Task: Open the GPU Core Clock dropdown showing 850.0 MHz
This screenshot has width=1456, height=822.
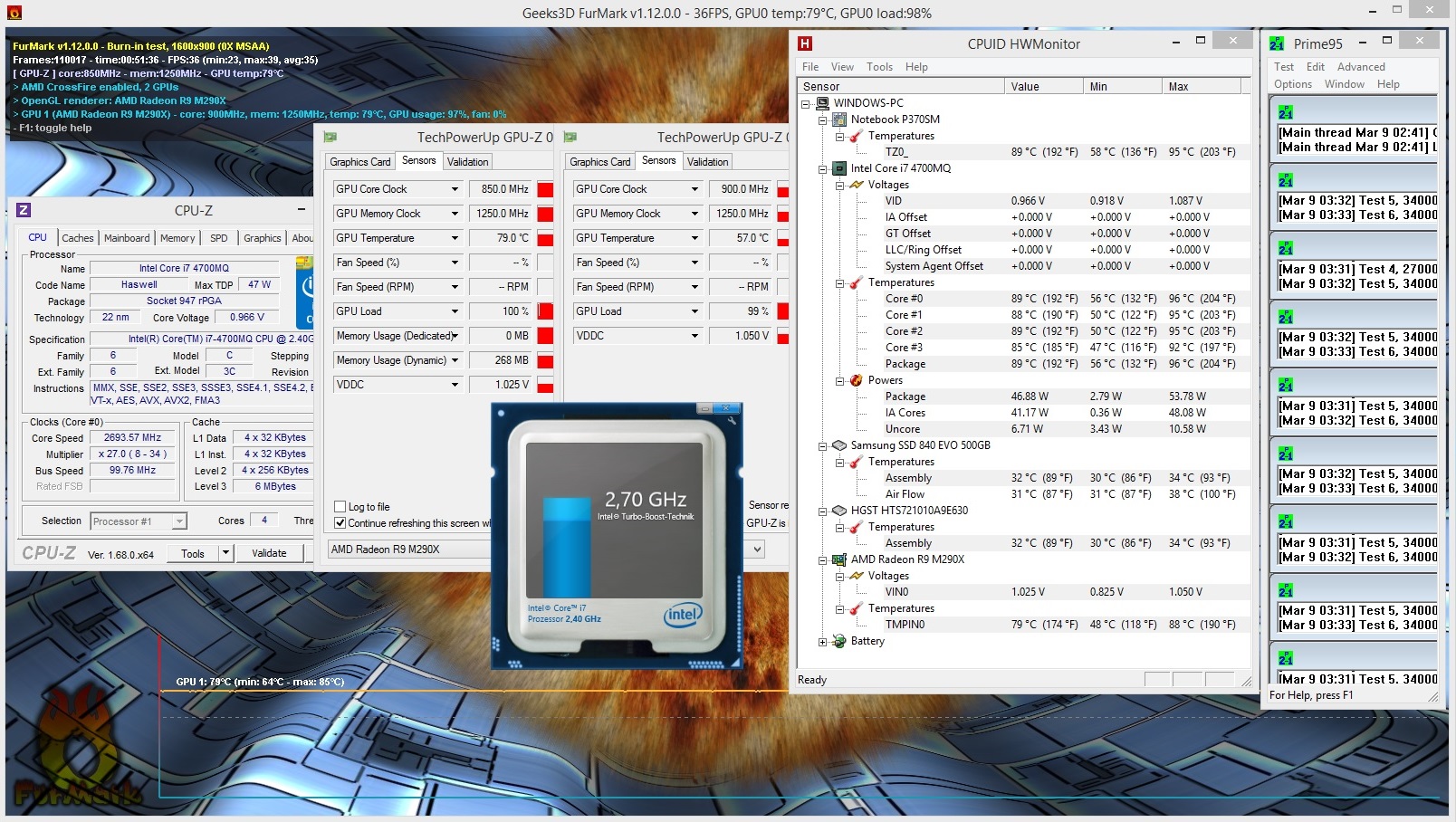Action: coord(455,189)
